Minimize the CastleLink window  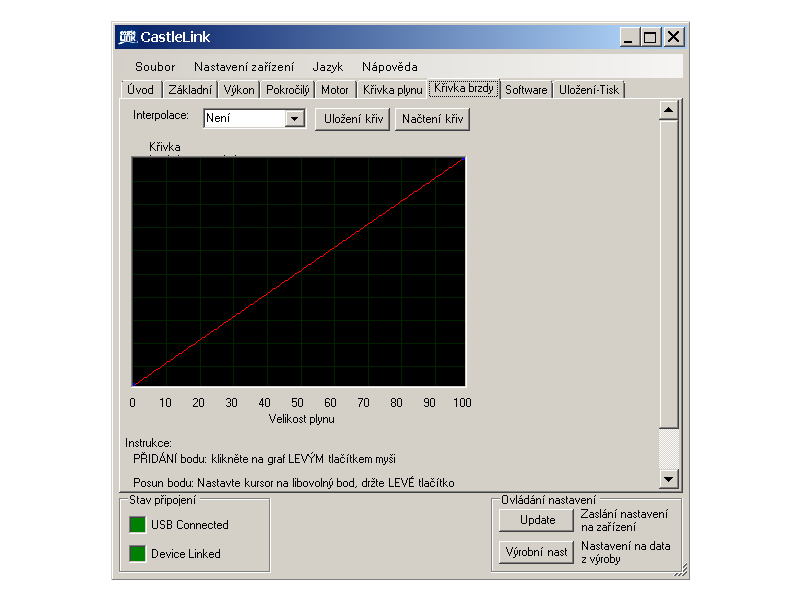pos(629,37)
